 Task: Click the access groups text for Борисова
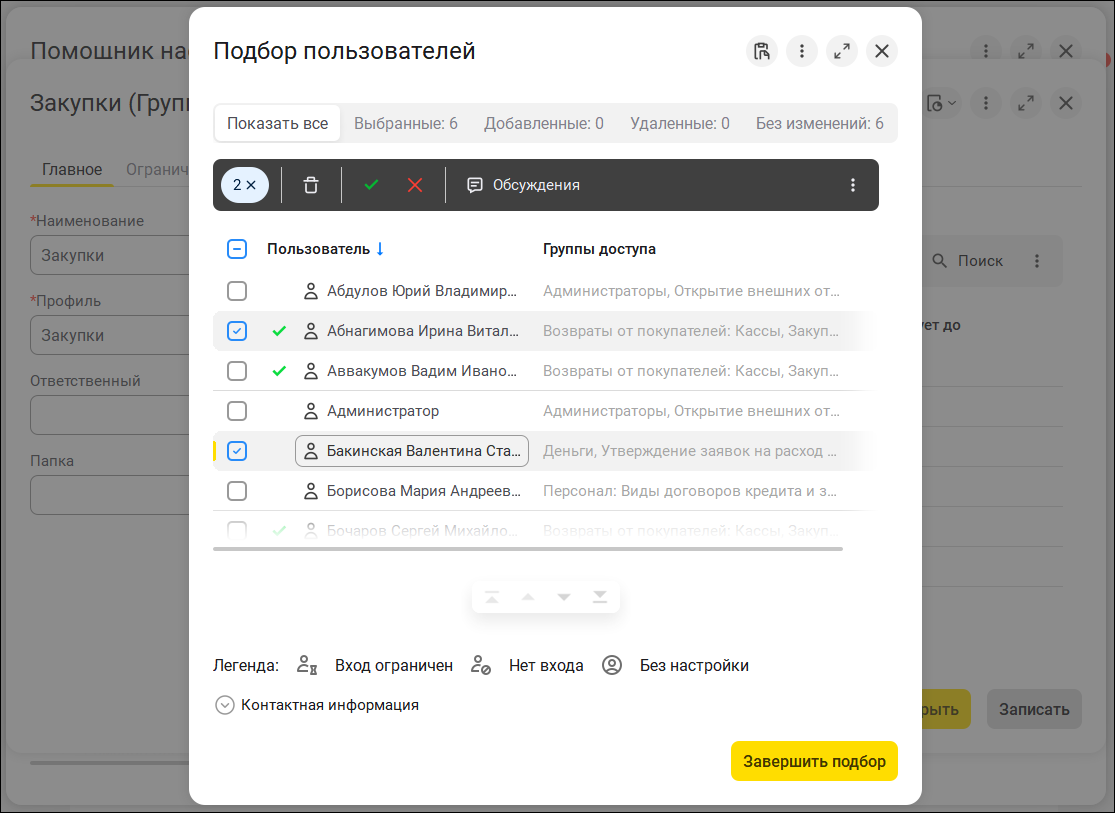click(690, 491)
